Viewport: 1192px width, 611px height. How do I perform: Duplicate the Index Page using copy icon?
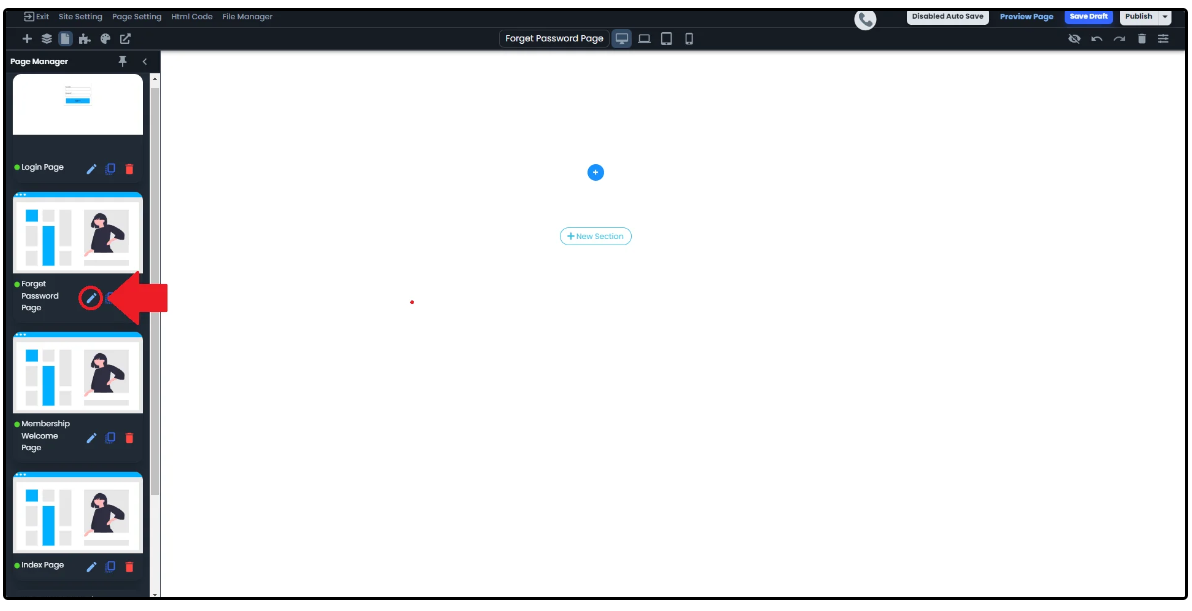point(110,567)
